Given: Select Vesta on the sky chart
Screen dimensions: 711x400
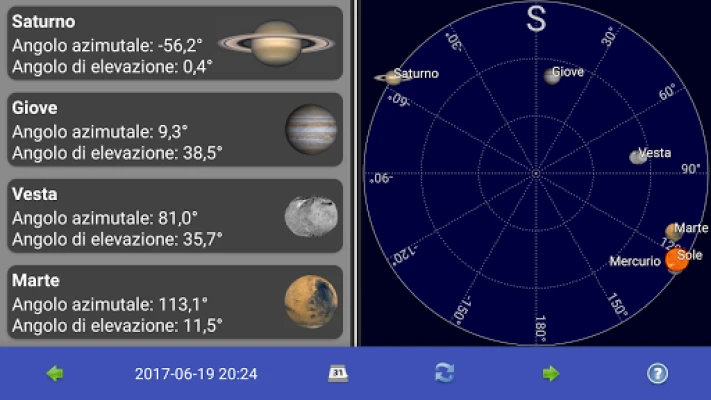Looking at the screenshot, I should (x=637, y=156).
